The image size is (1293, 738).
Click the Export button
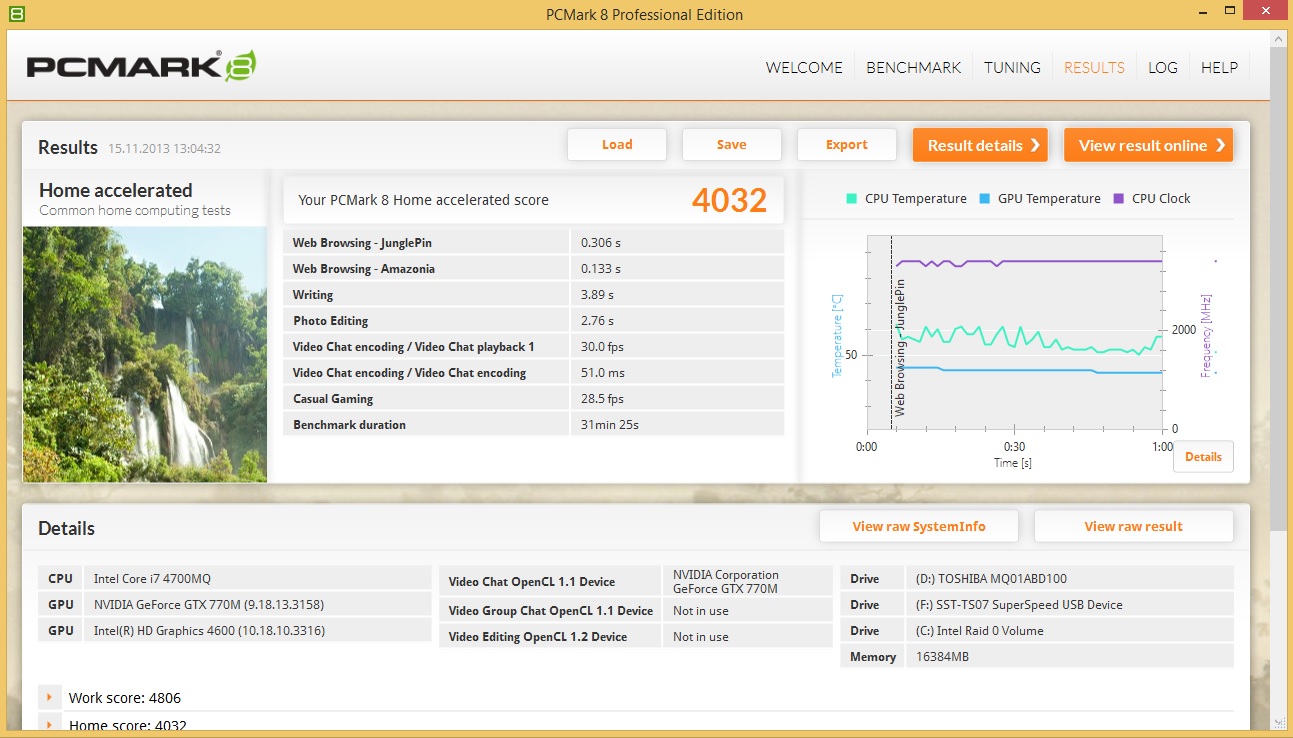coord(846,145)
